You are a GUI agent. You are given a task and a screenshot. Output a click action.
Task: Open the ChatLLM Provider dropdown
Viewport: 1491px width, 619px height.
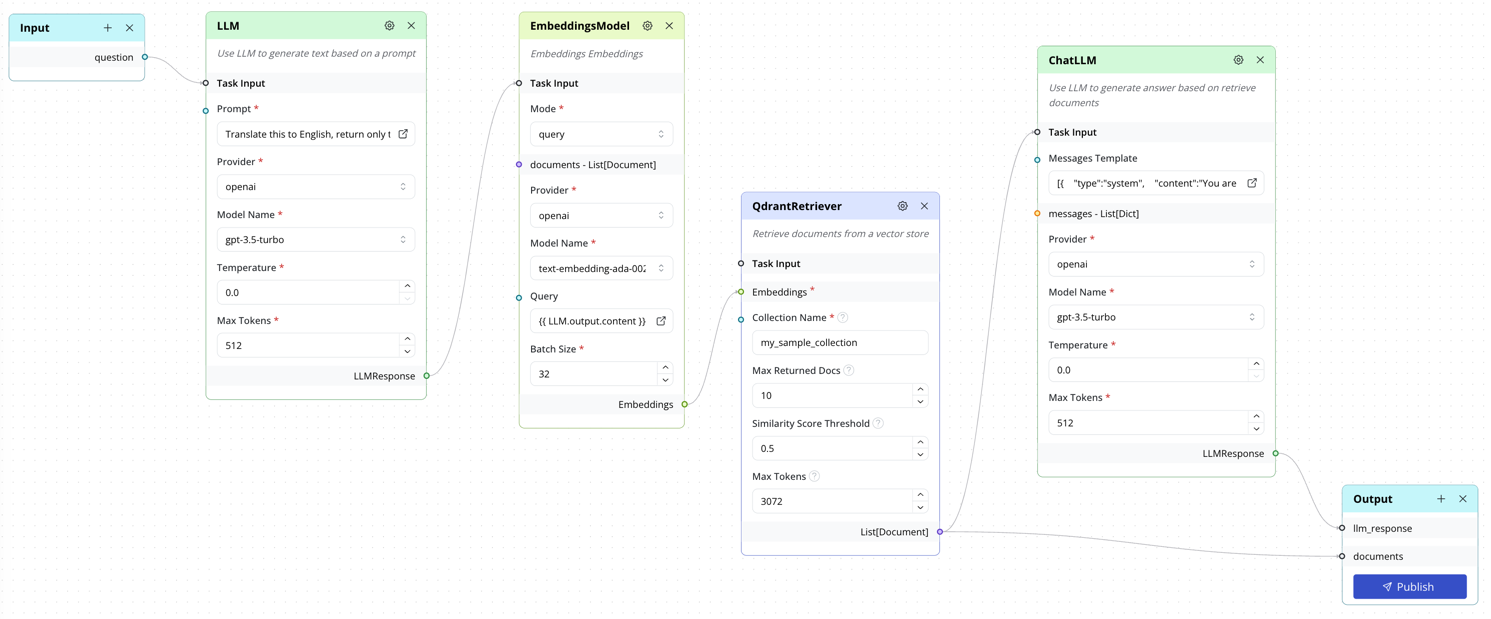coord(1156,264)
